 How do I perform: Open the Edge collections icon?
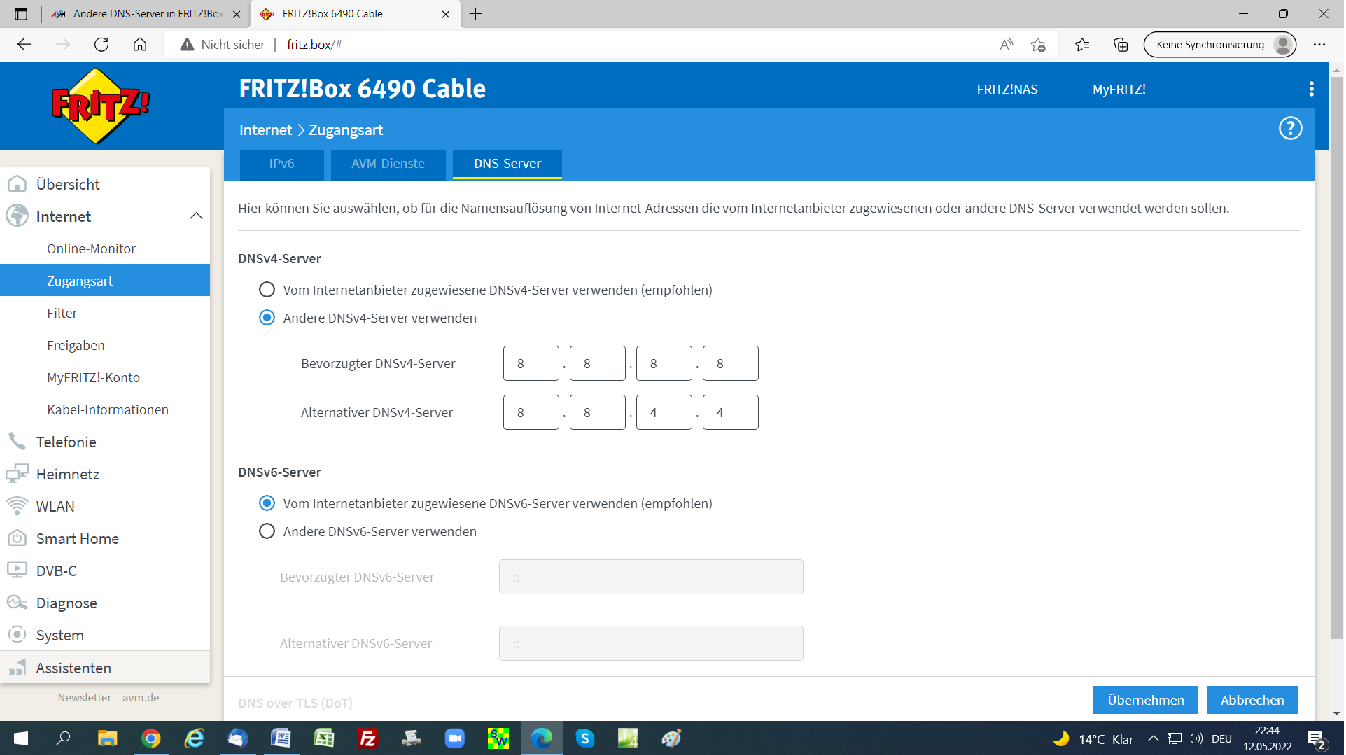click(x=1121, y=44)
